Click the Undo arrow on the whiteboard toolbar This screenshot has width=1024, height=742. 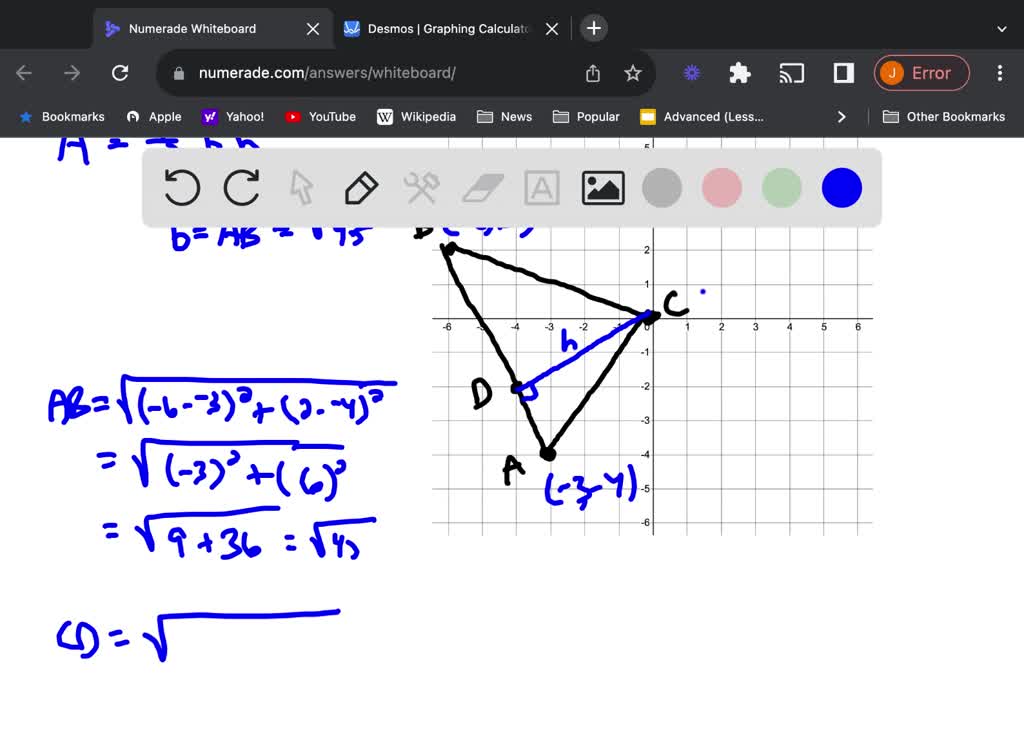pyautogui.click(x=181, y=187)
